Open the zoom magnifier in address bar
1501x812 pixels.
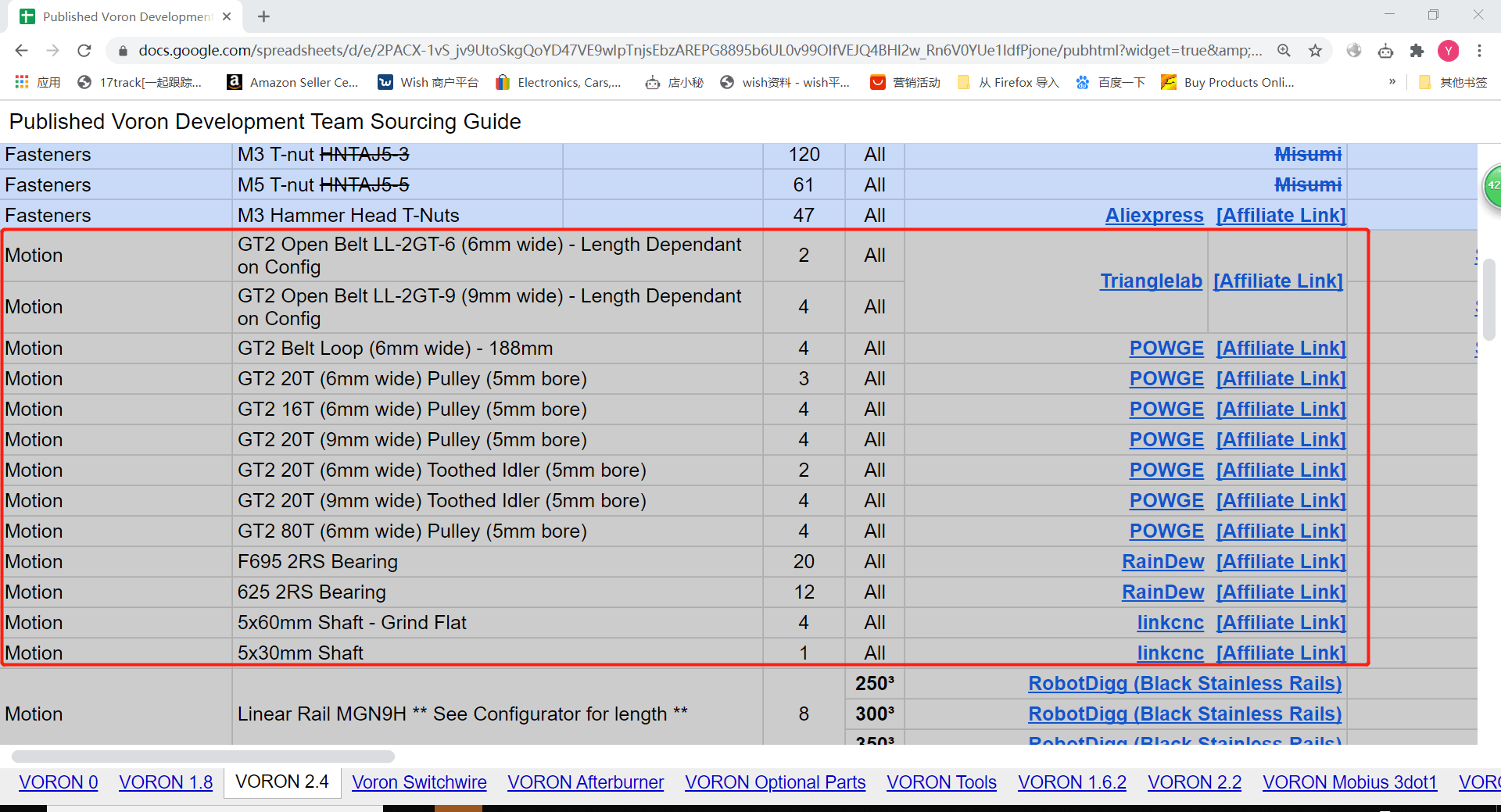click(1284, 51)
